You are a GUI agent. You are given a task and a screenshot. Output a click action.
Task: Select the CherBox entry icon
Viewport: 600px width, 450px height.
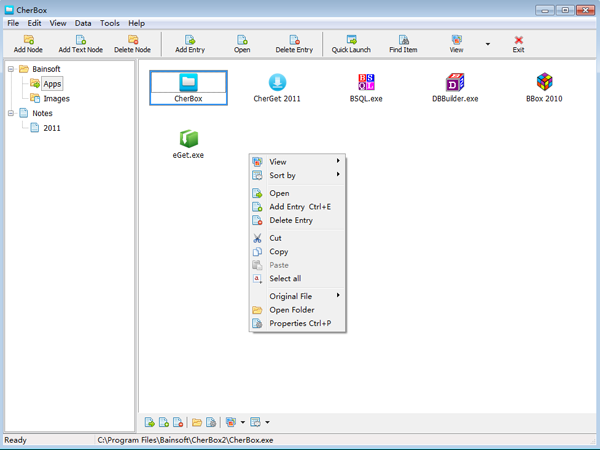(188, 82)
